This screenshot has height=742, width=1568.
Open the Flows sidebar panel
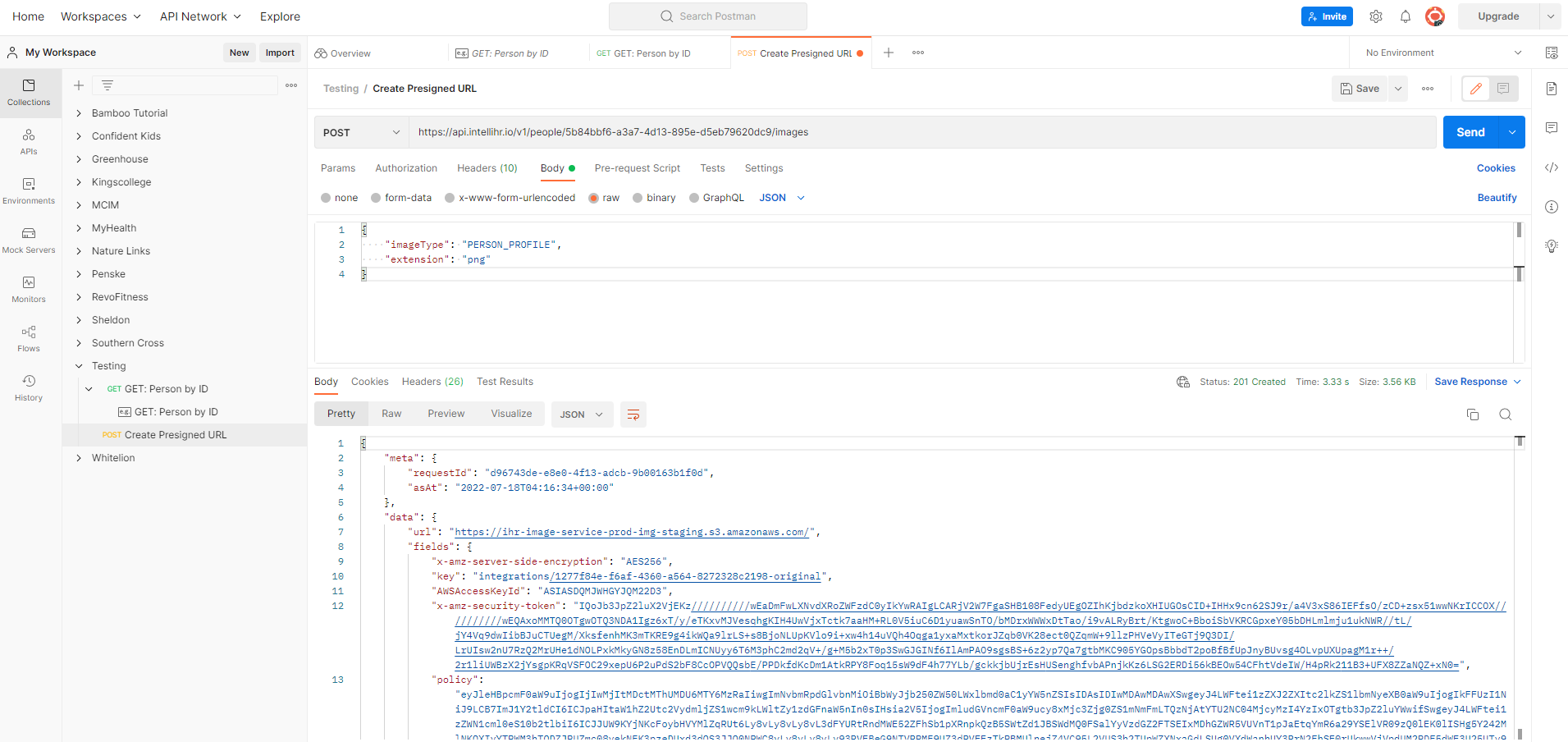pyautogui.click(x=29, y=339)
